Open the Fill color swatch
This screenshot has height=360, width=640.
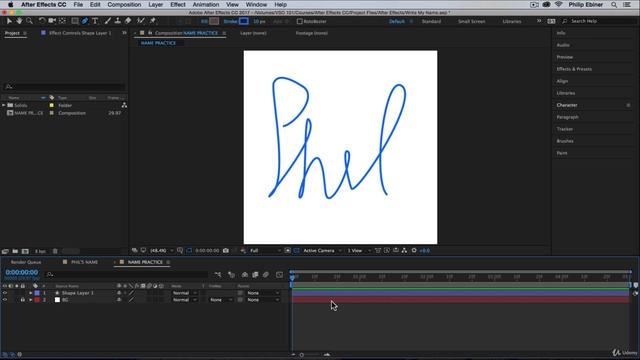tap(214, 21)
